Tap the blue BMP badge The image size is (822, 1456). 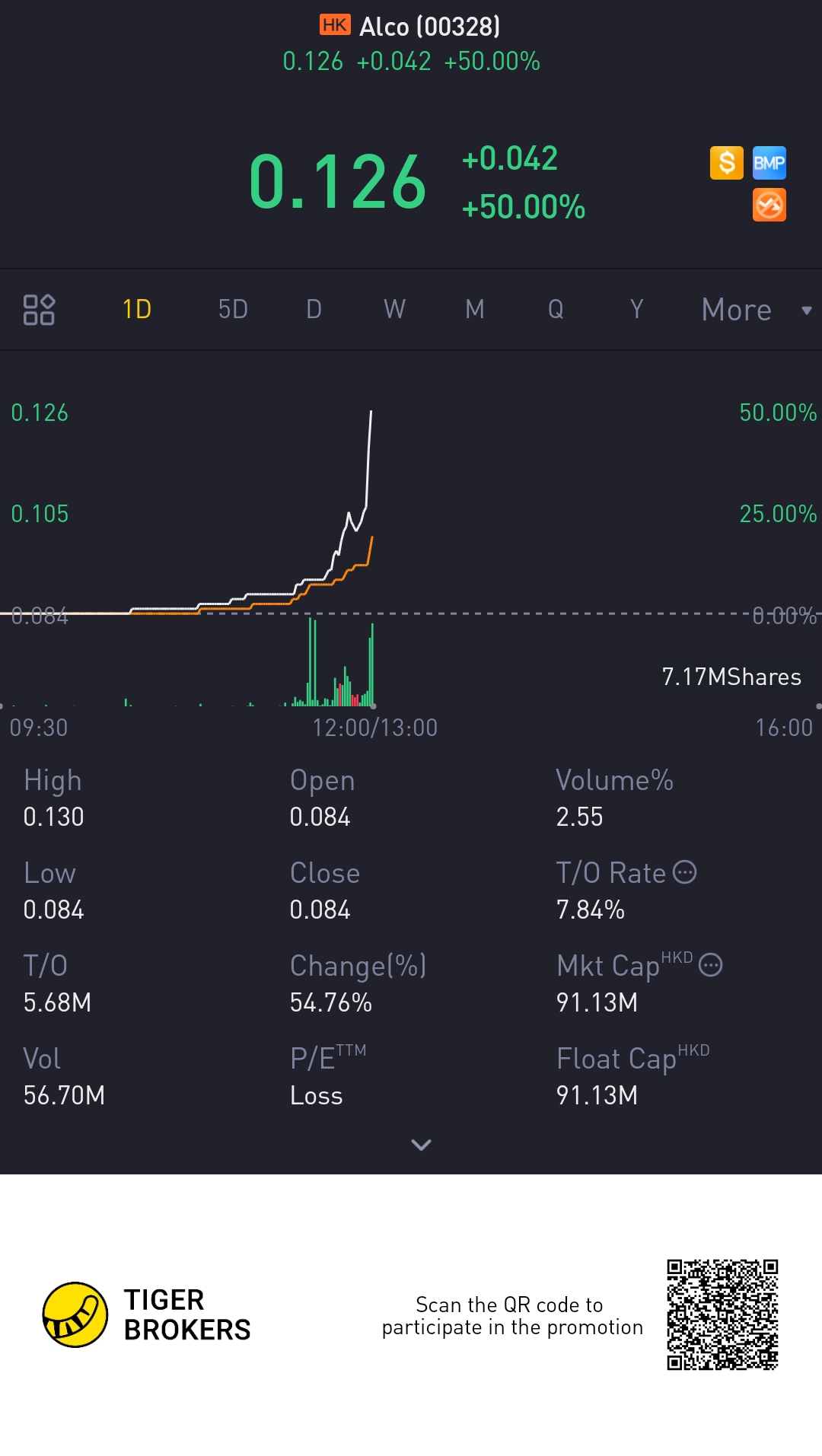(x=769, y=163)
